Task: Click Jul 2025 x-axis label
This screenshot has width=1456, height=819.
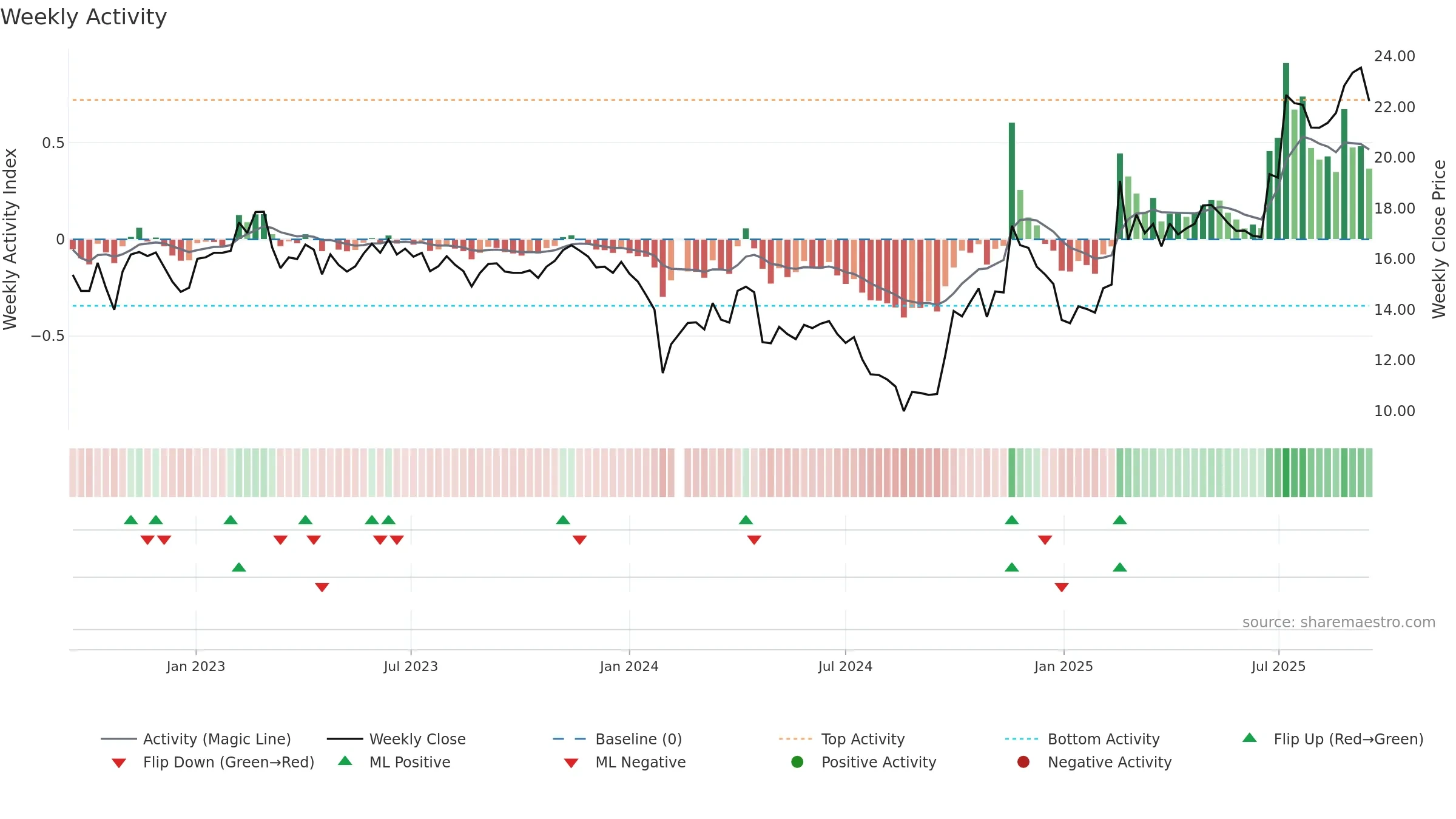Action: [x=1278, y=666]
